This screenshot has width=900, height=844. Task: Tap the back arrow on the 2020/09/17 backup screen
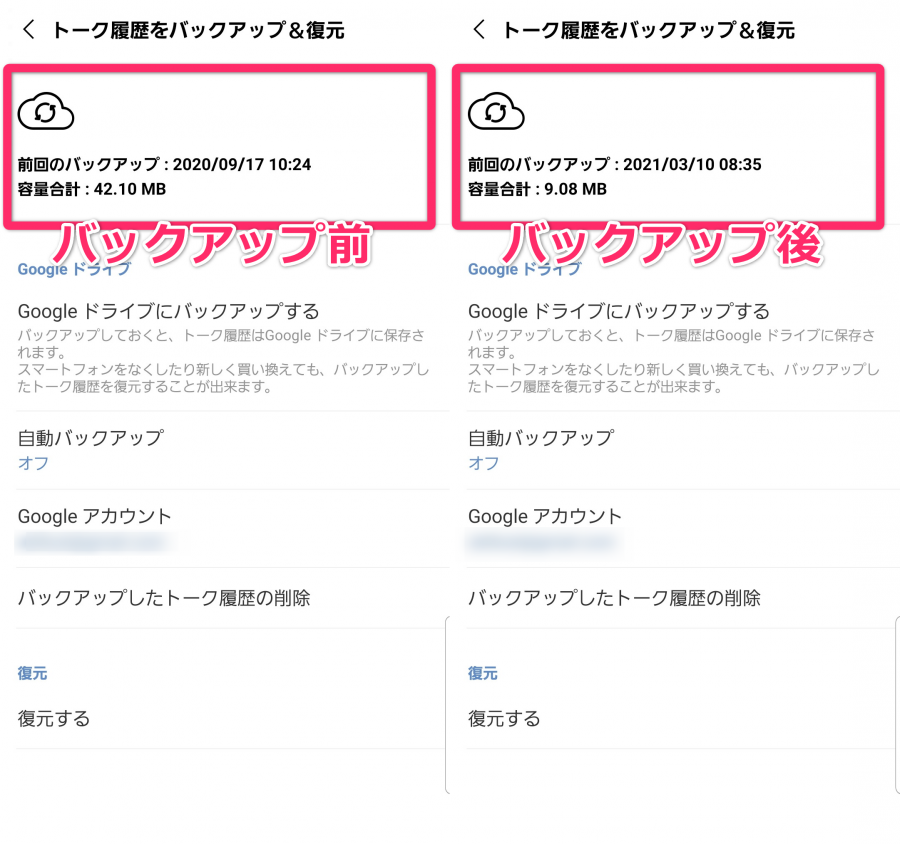(x=28, y=30)
